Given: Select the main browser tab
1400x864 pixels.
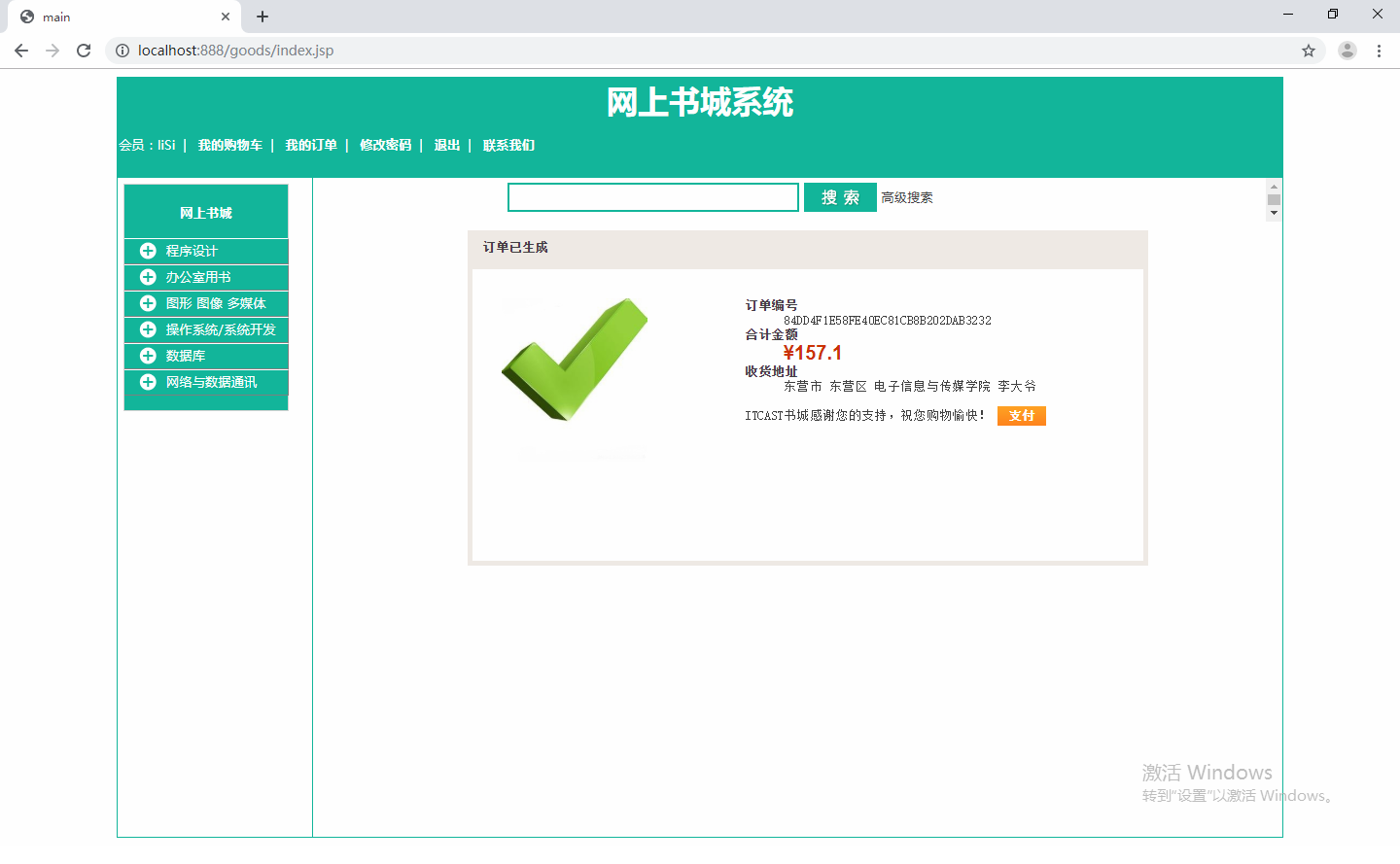Looking at the screenshot, I should pyautogui.click(x=124, y=17).
